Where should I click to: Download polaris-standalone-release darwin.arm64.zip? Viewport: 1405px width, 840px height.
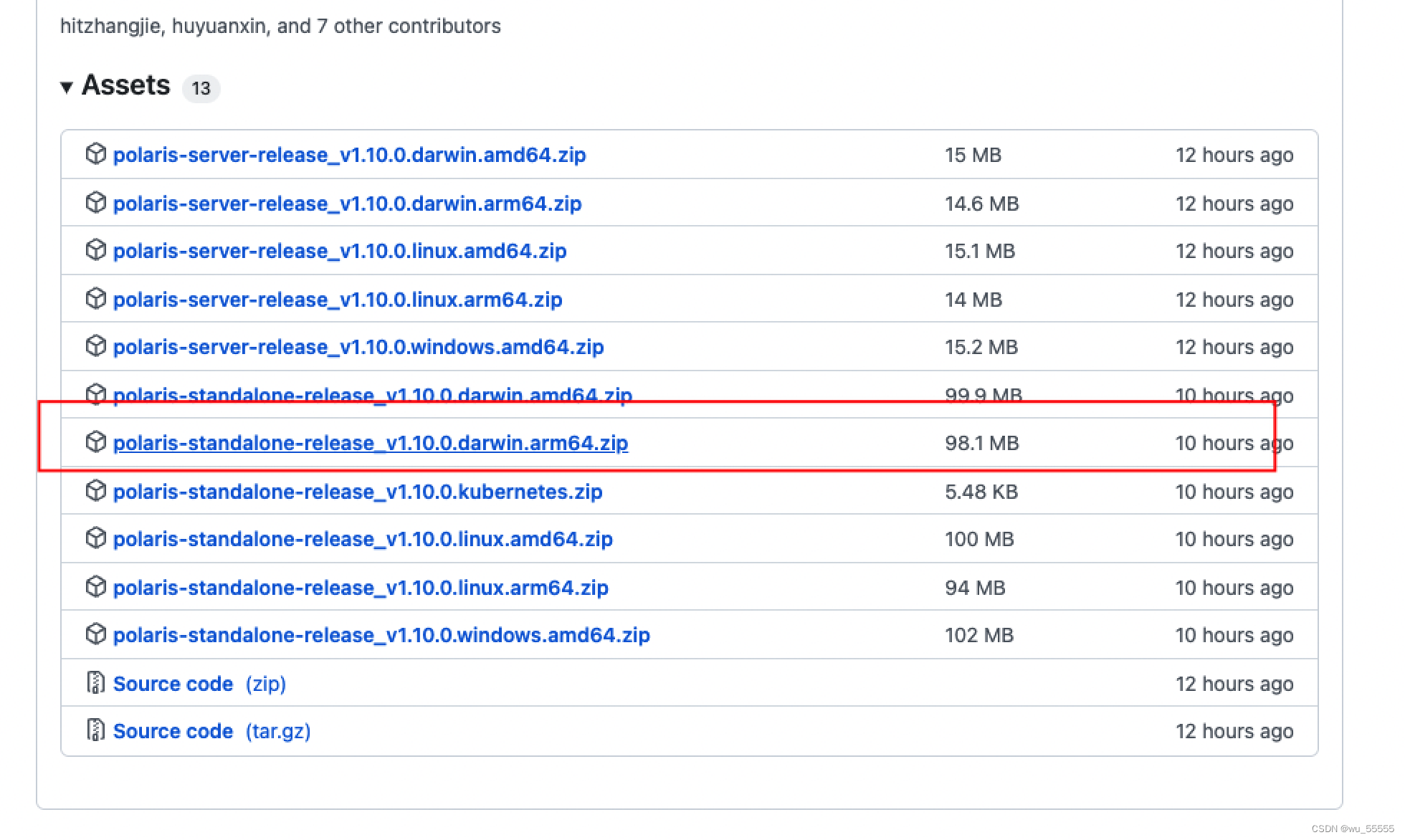pos(370,443)
